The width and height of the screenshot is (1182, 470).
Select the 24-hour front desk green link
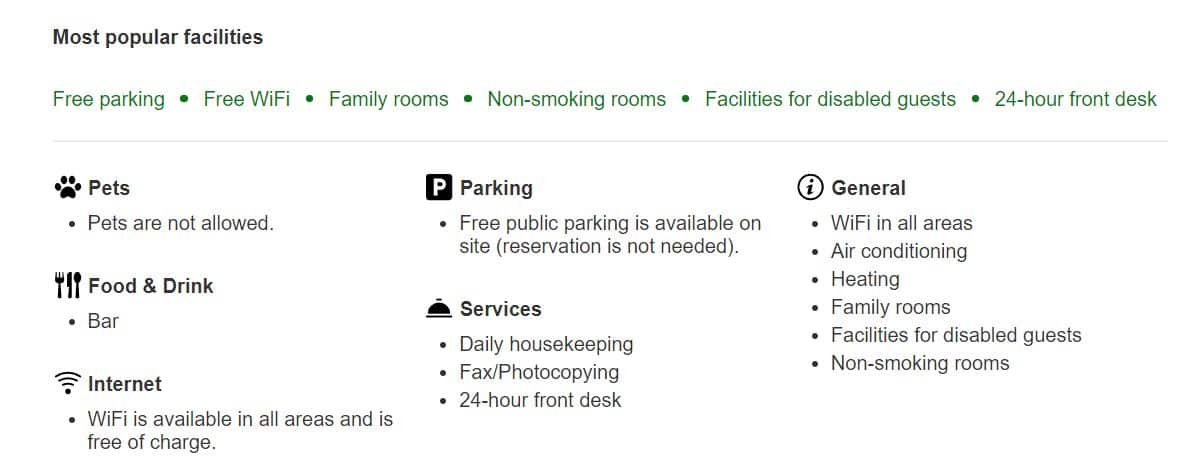1075,100
